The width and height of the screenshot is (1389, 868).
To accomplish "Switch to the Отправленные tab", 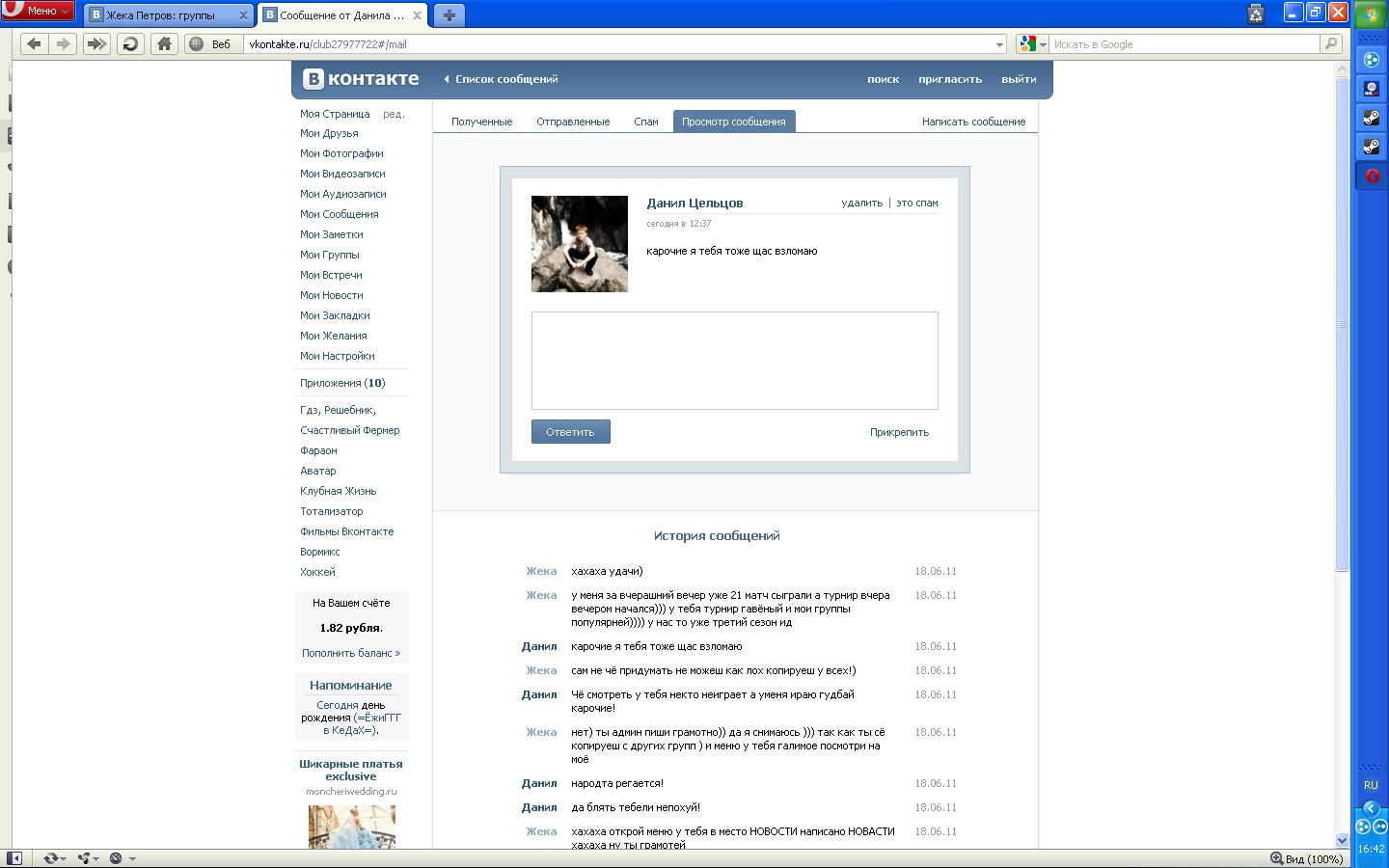I will (x=573, y=122).
